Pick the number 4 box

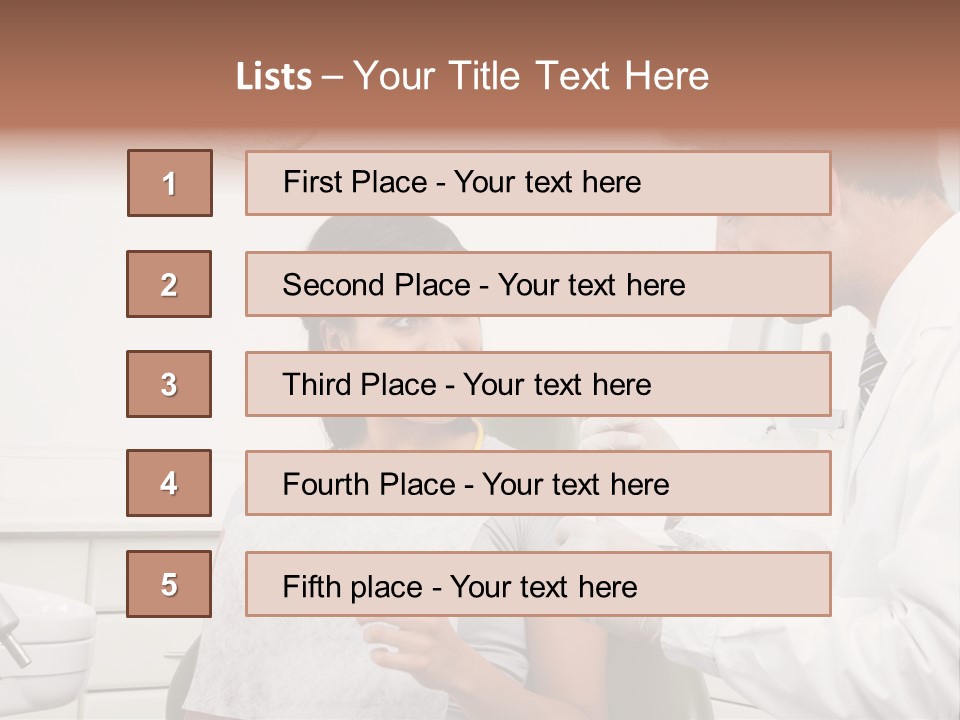point(169,483)
